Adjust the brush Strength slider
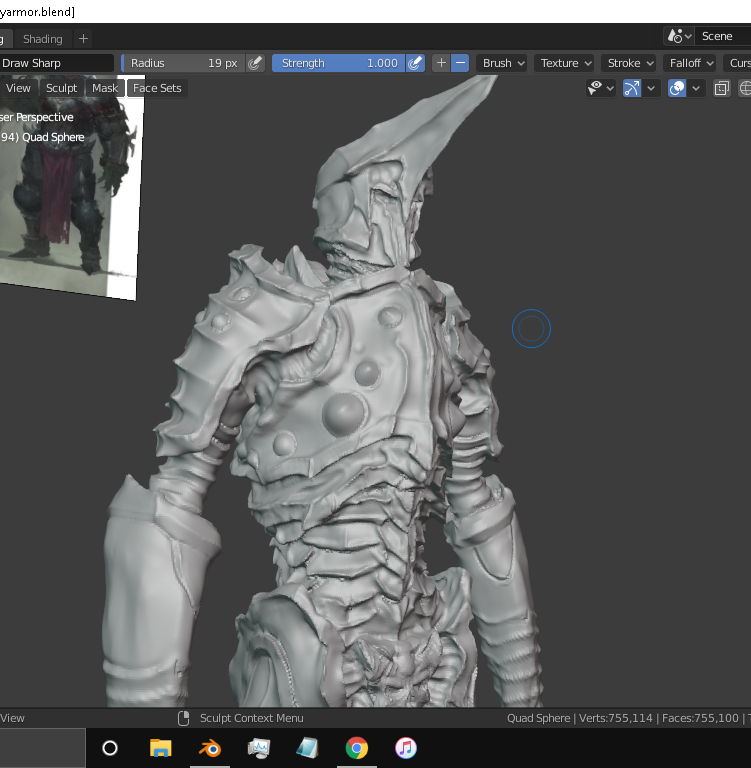The width and height of the screenshot is (751, 768). click(338, 63)
